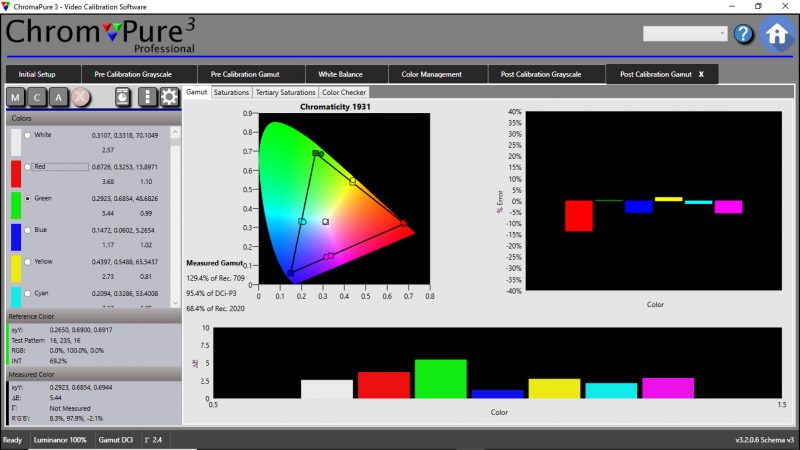The height and width of the screenshot is (450, 800).
Task: Select the White color radio button
Action: [27, 135]
